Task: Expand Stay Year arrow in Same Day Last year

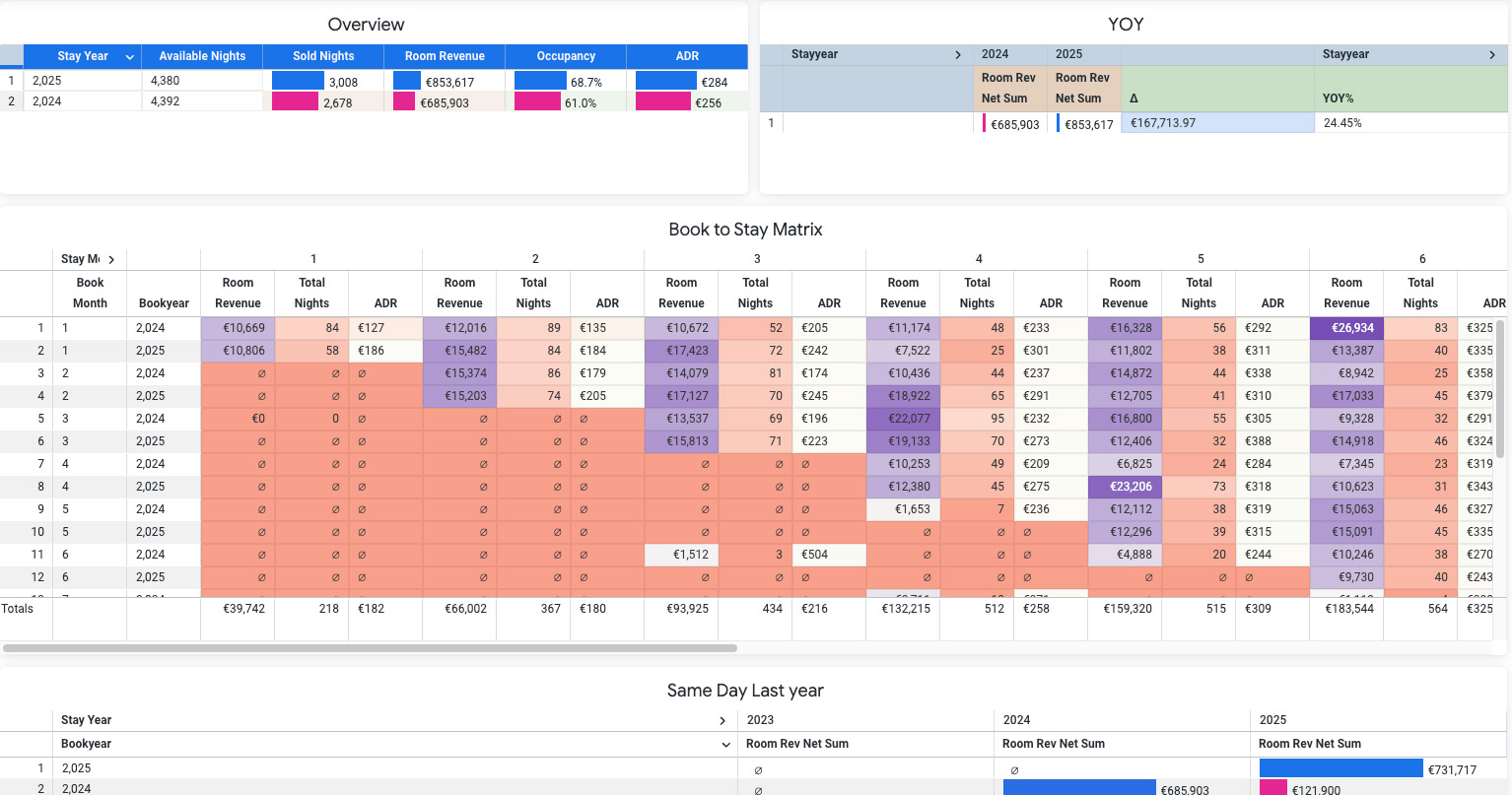Action: (723, 721)
